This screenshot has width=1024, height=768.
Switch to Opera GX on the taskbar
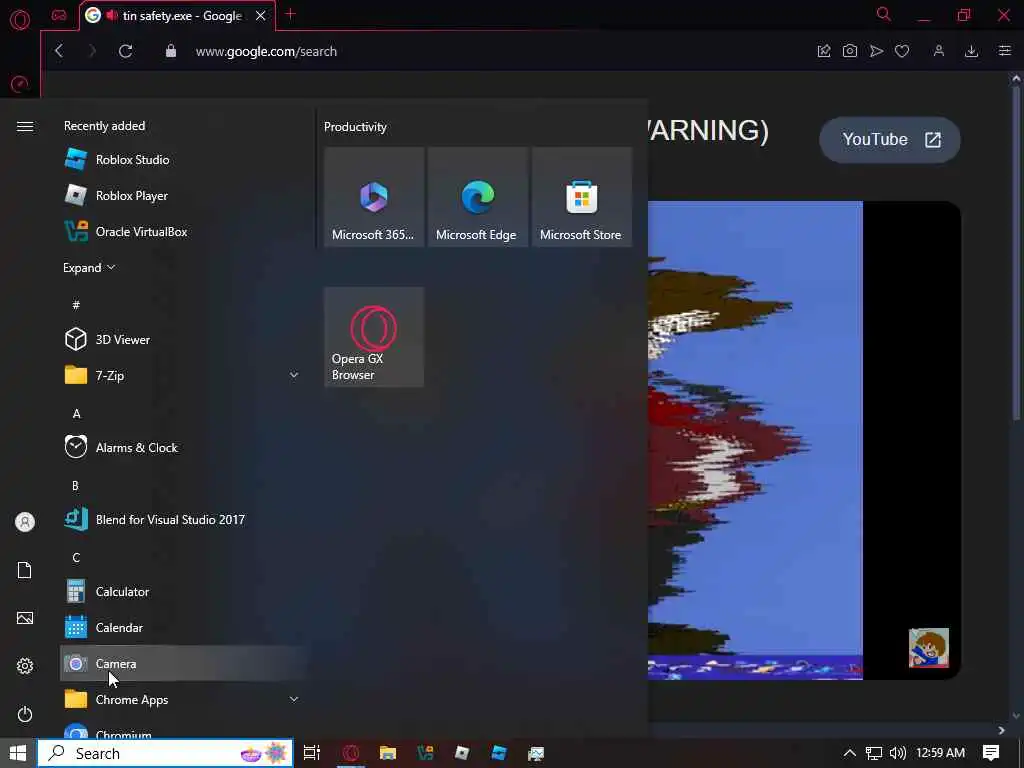(351, 753)
